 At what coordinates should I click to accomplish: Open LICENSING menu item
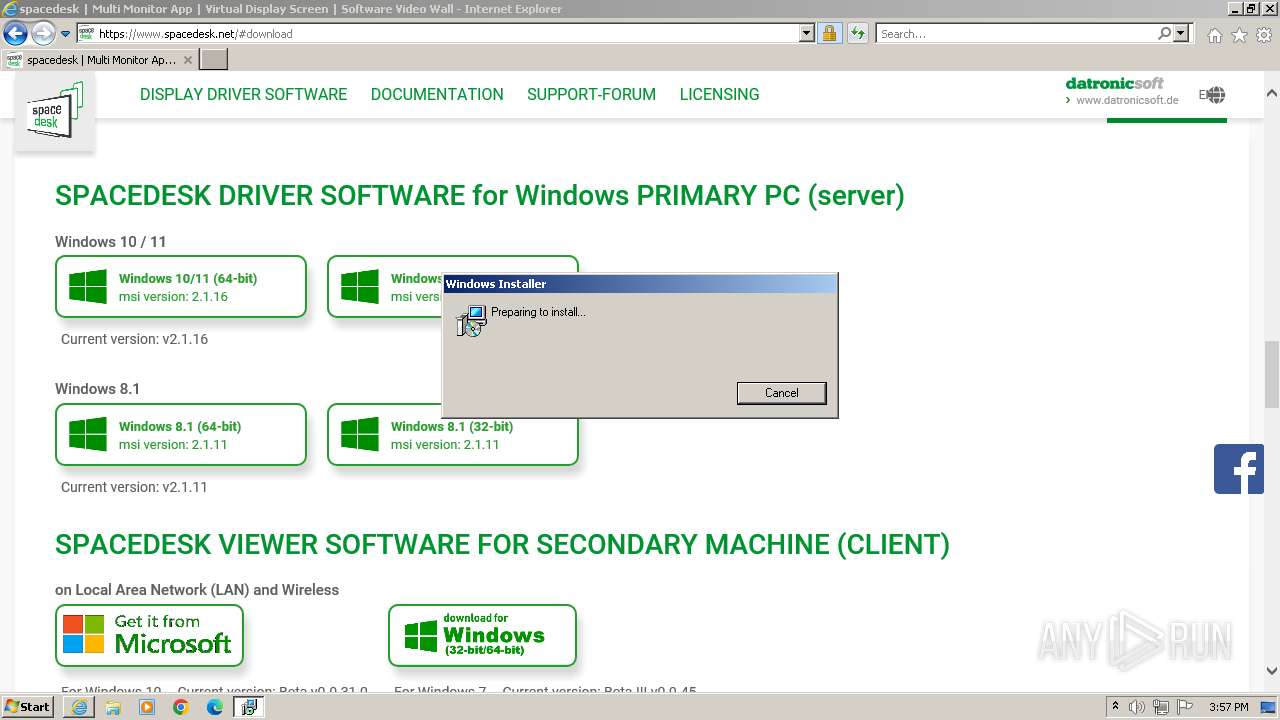pos(719,94)
